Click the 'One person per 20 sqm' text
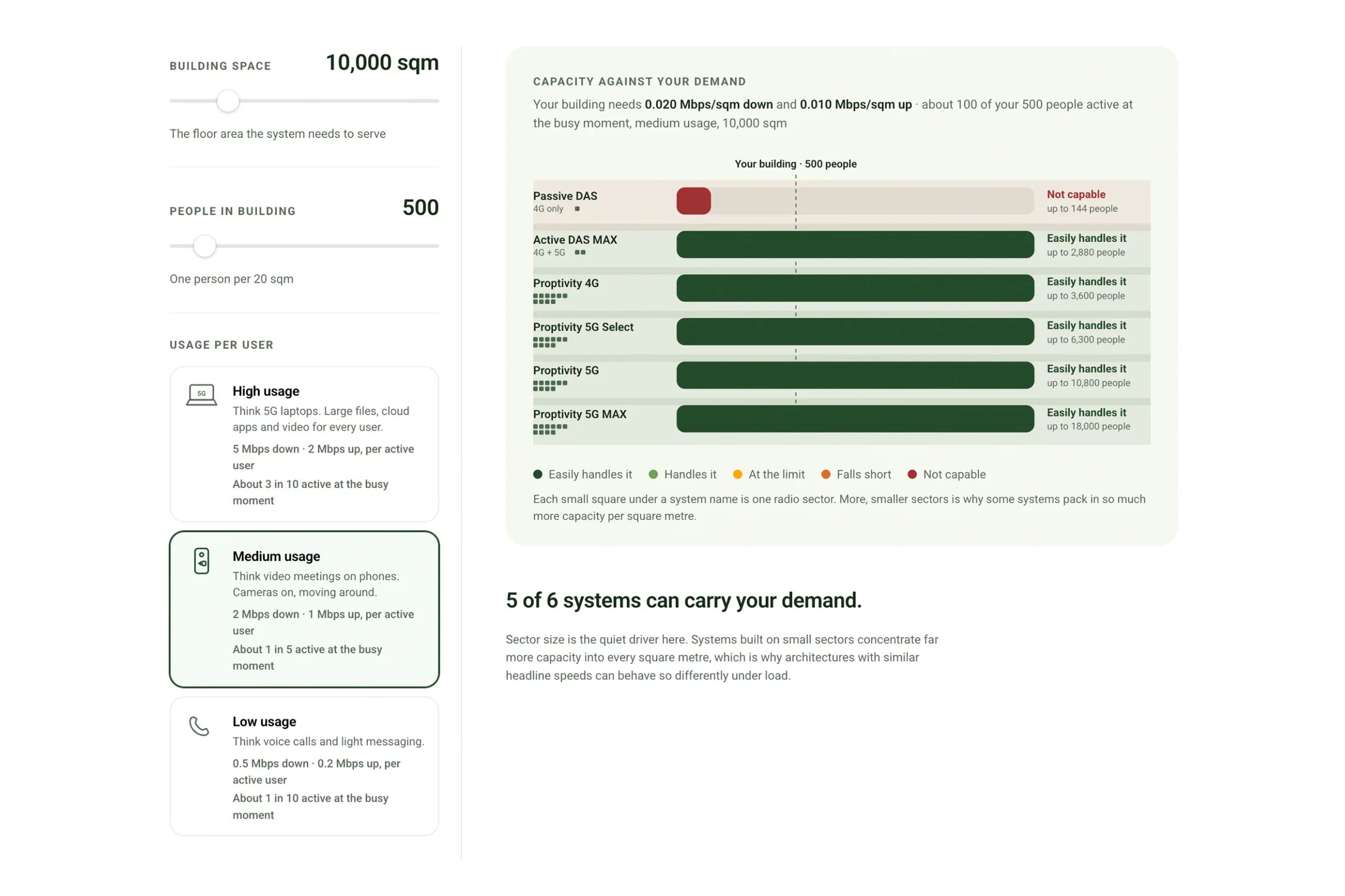 (231, 279)
